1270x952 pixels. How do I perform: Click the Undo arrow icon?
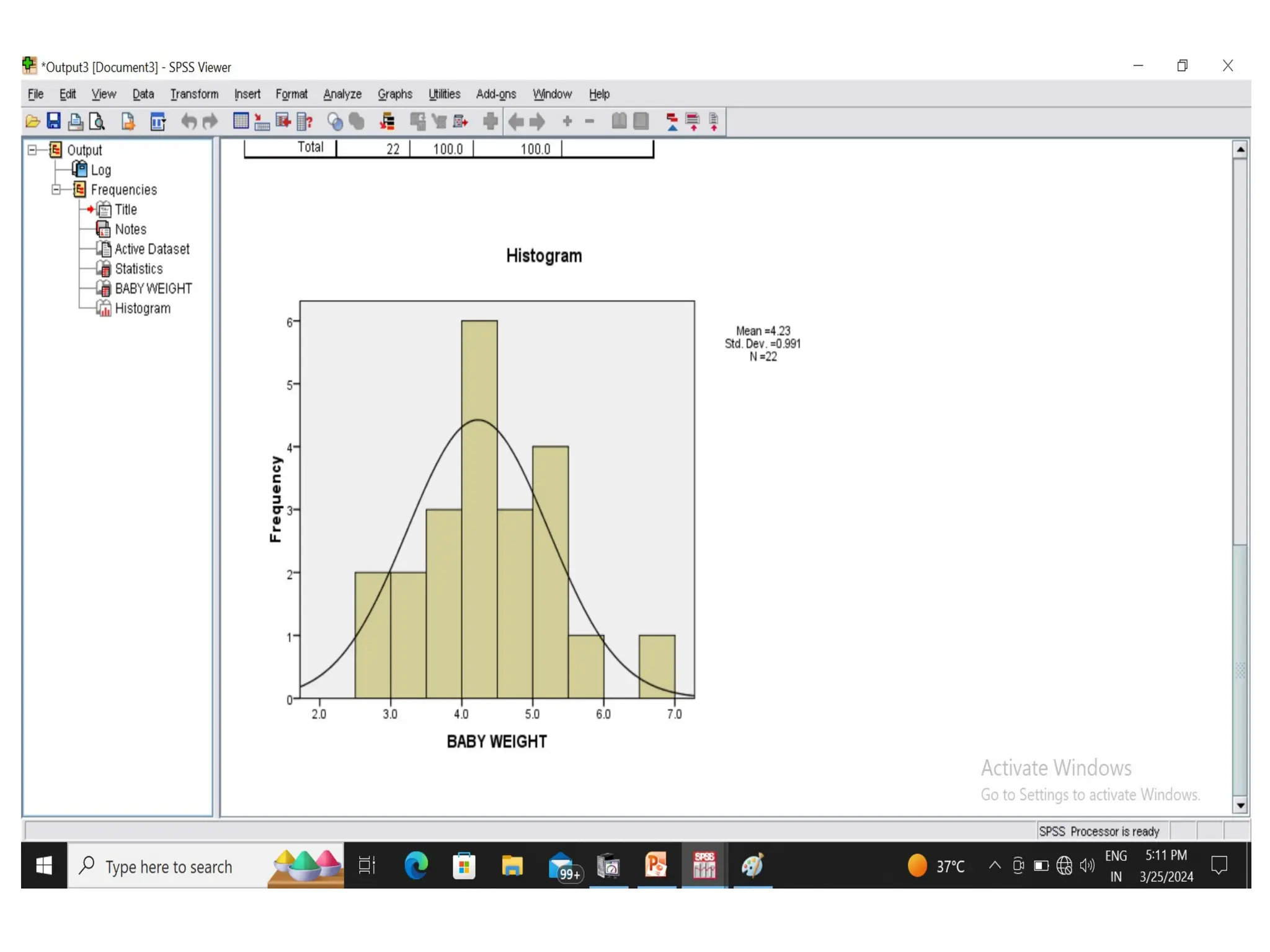click(x=189, y=121)
